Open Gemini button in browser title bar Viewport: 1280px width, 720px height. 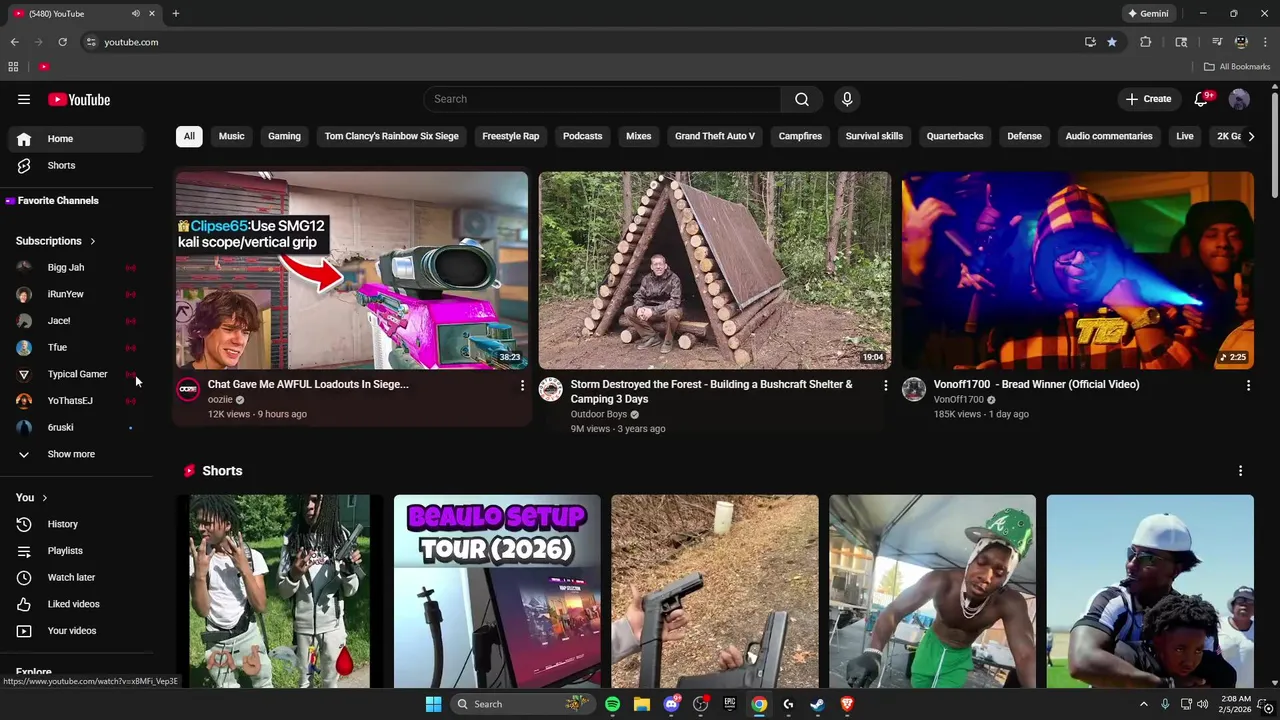(x=1148, y=13)
